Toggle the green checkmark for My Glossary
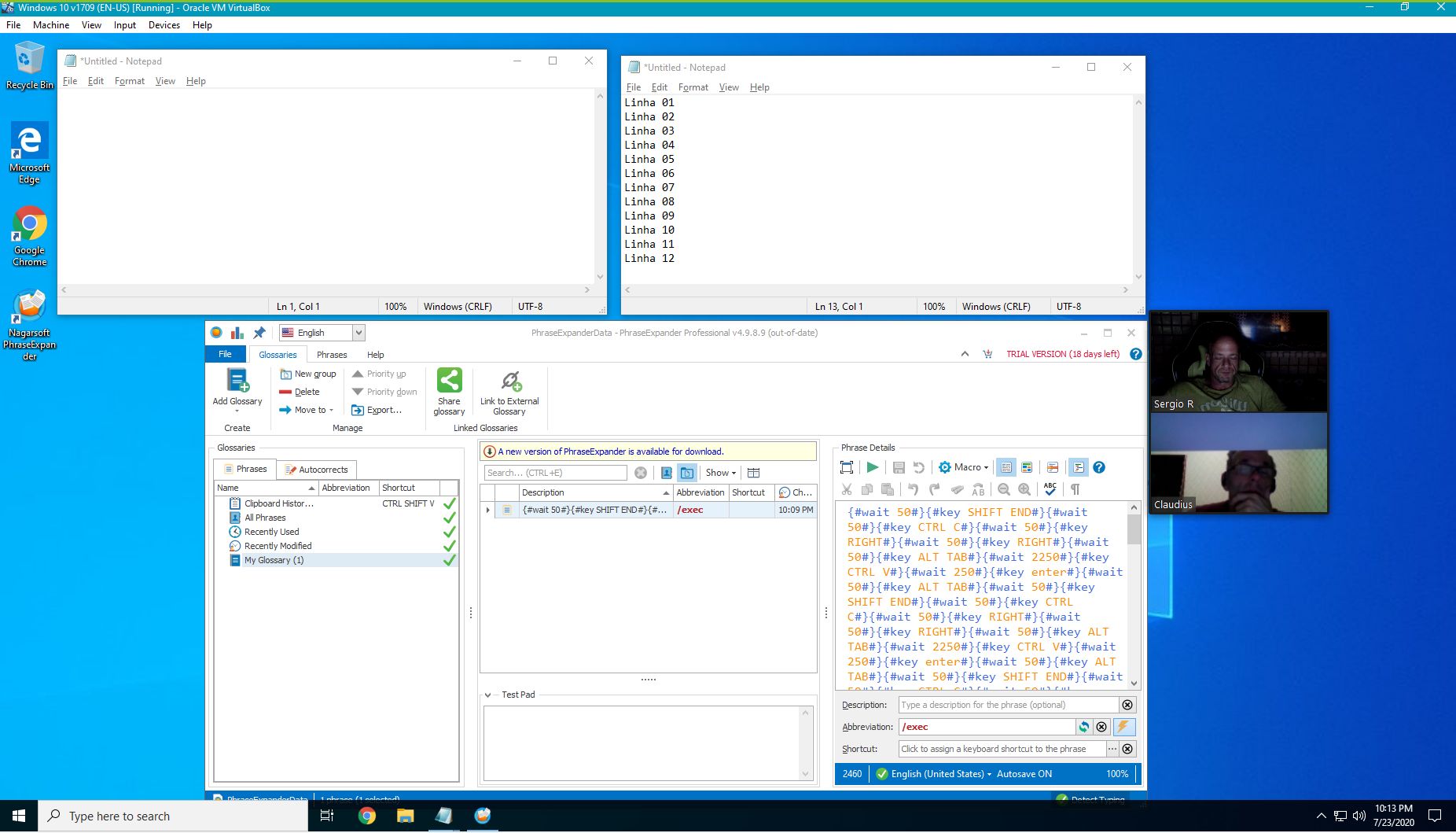The width and height of the screenshot is (1456, 833). click(x=449, y=560)
